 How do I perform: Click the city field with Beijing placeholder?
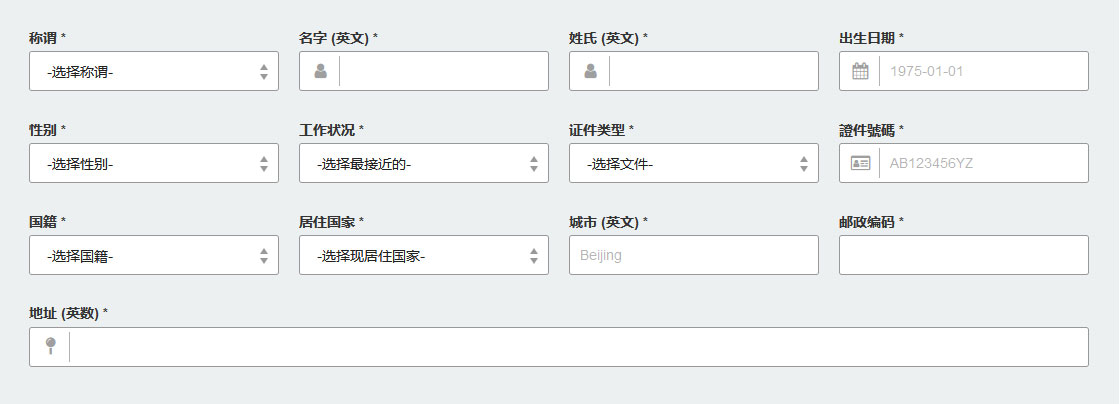pyautogui.click(x=694, y=255)
